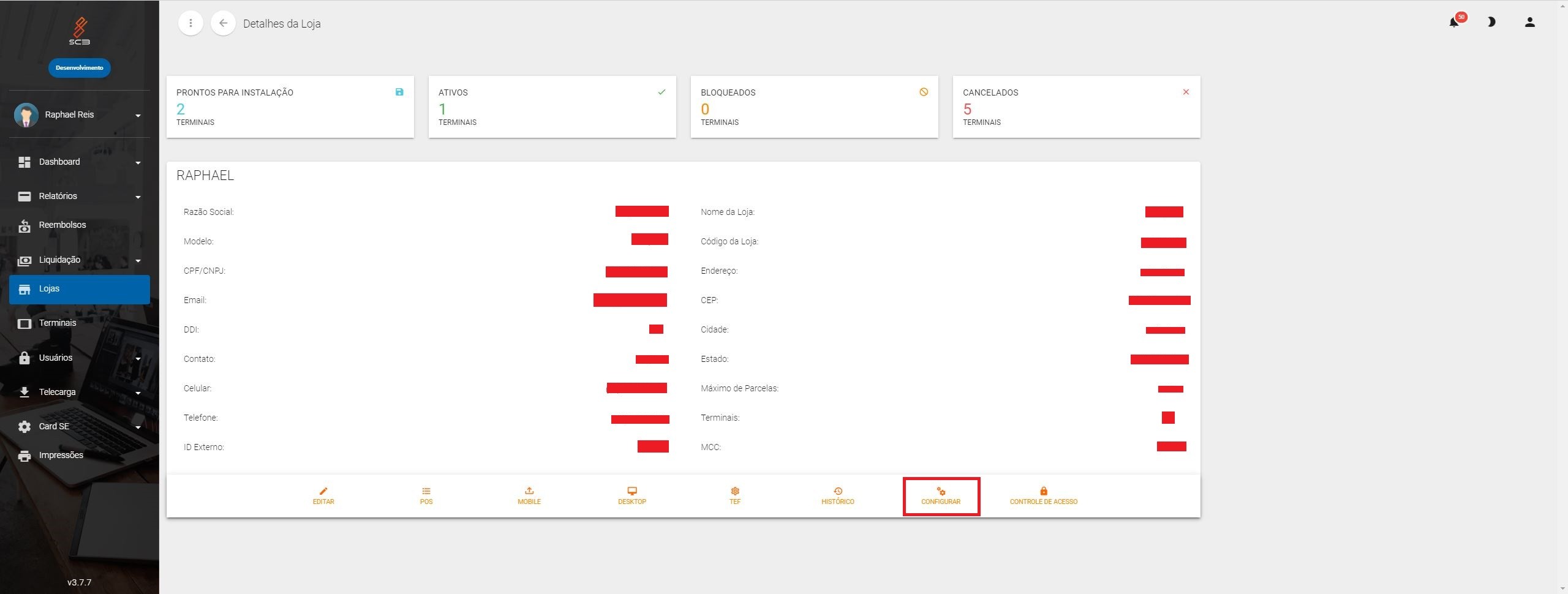The image size is (1568, 594).
Task: Click the notifications bell icon
Action: click(x=1454, y=23)
